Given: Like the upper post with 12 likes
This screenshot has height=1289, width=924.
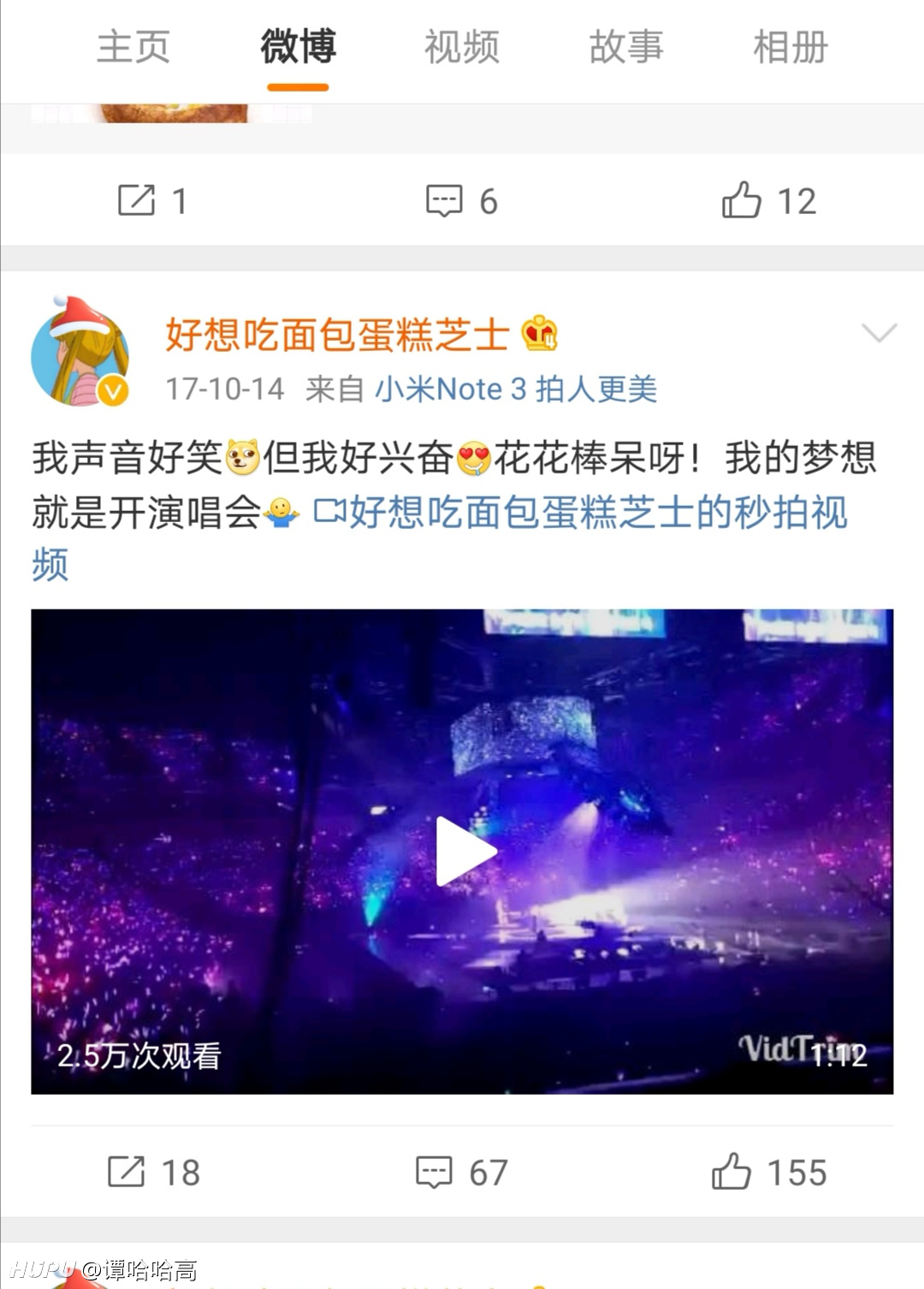Looking at the screenshot, I should click(x=742, y=199).
